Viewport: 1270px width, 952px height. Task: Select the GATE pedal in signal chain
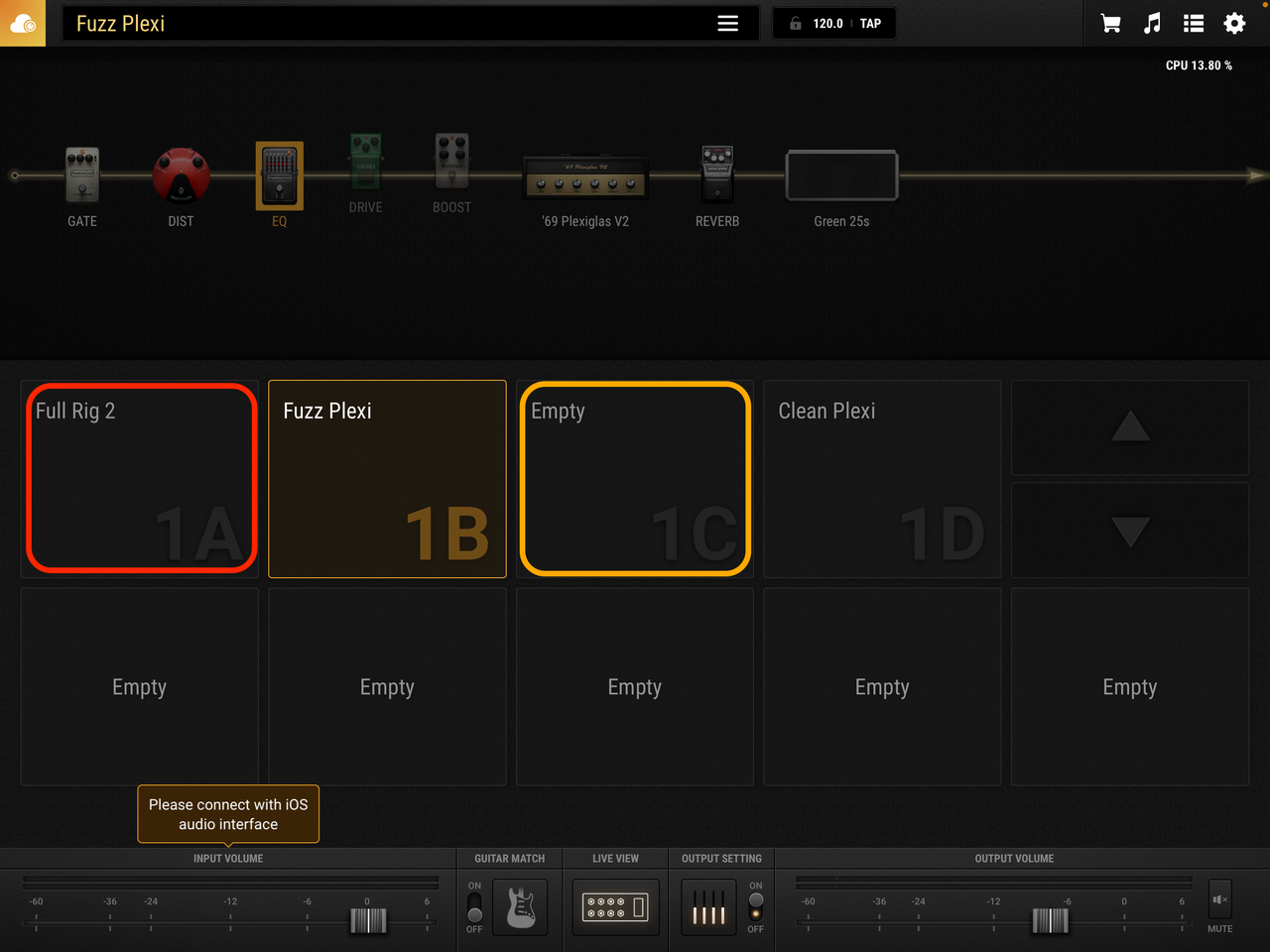click(x=82, y=176)
